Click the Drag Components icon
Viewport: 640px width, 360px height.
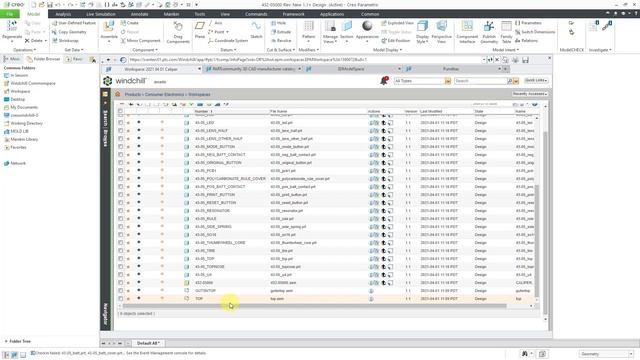[178, 27]
